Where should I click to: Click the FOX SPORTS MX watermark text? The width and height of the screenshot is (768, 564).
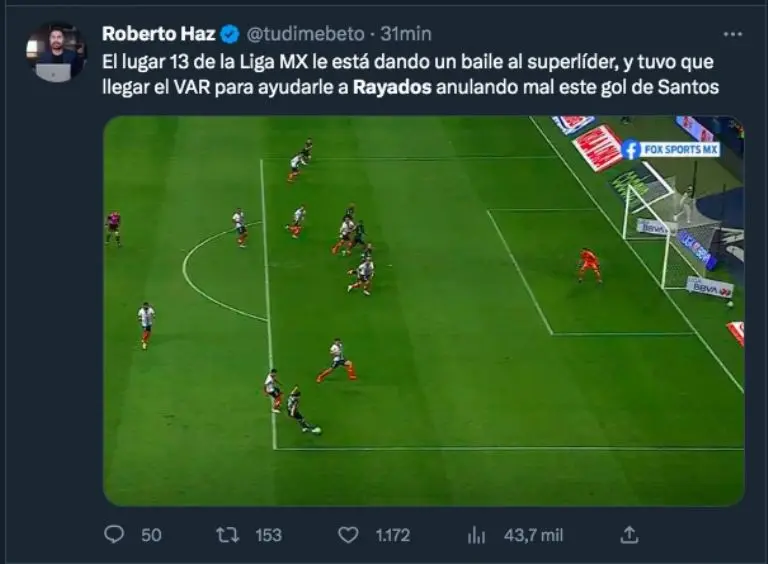pyautogui.click(x=681, y=150)
